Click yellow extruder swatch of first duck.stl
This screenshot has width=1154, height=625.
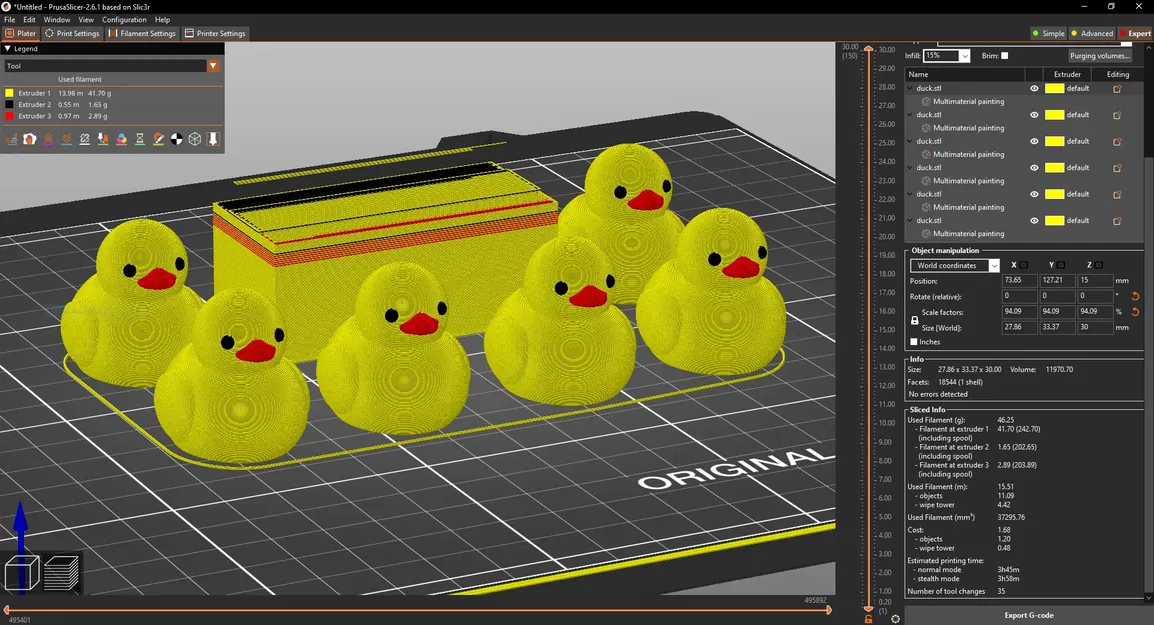[x=1055, y=88]
